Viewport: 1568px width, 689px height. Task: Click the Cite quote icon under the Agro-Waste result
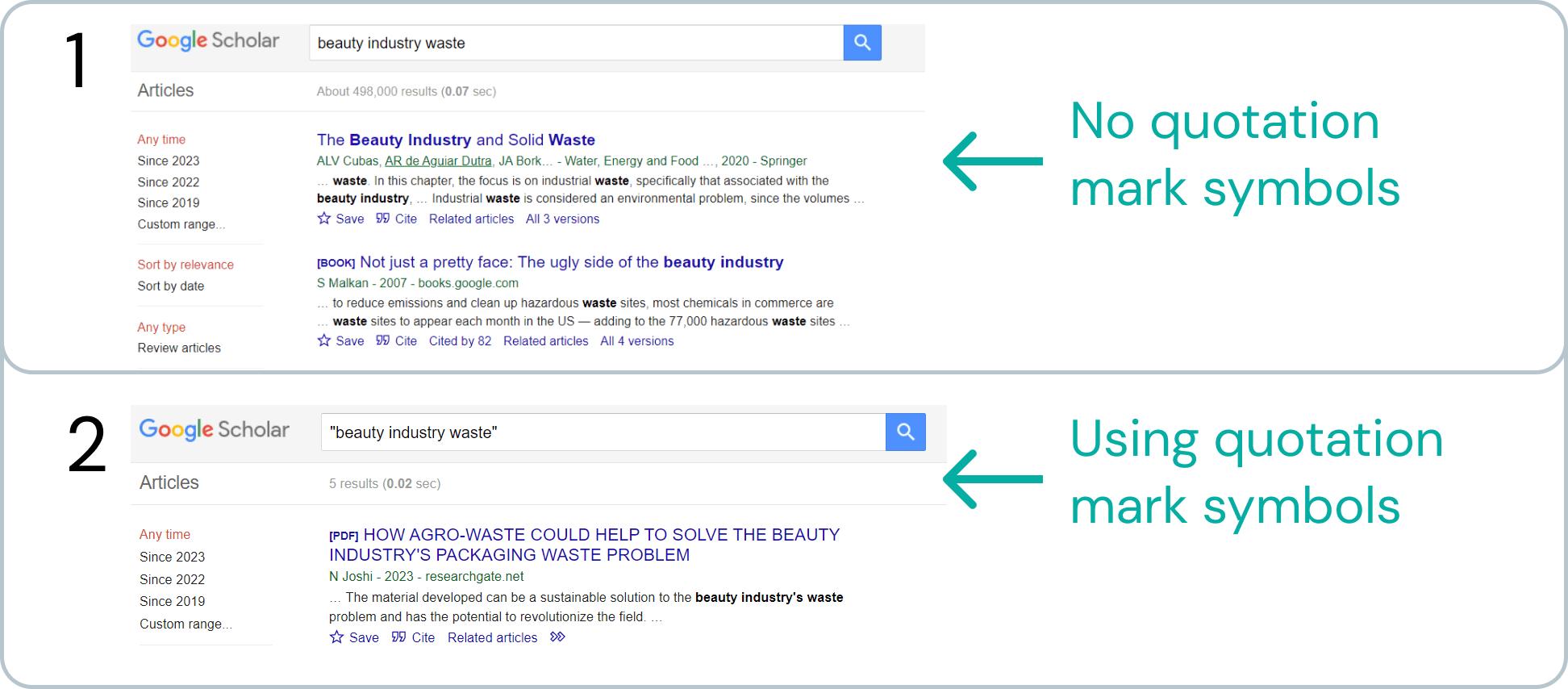(398, 637)
